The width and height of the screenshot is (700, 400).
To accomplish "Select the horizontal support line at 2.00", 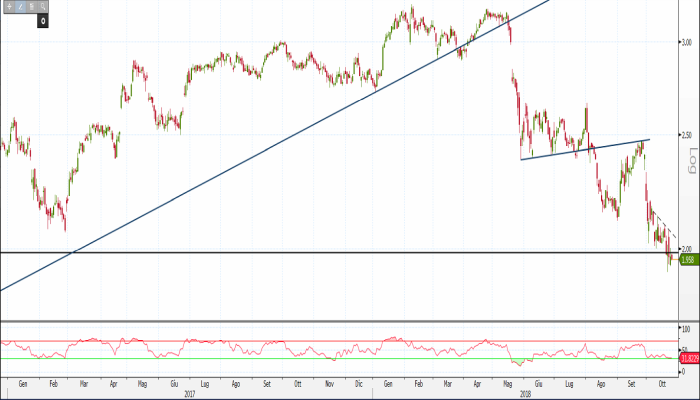I will point(300,253).
